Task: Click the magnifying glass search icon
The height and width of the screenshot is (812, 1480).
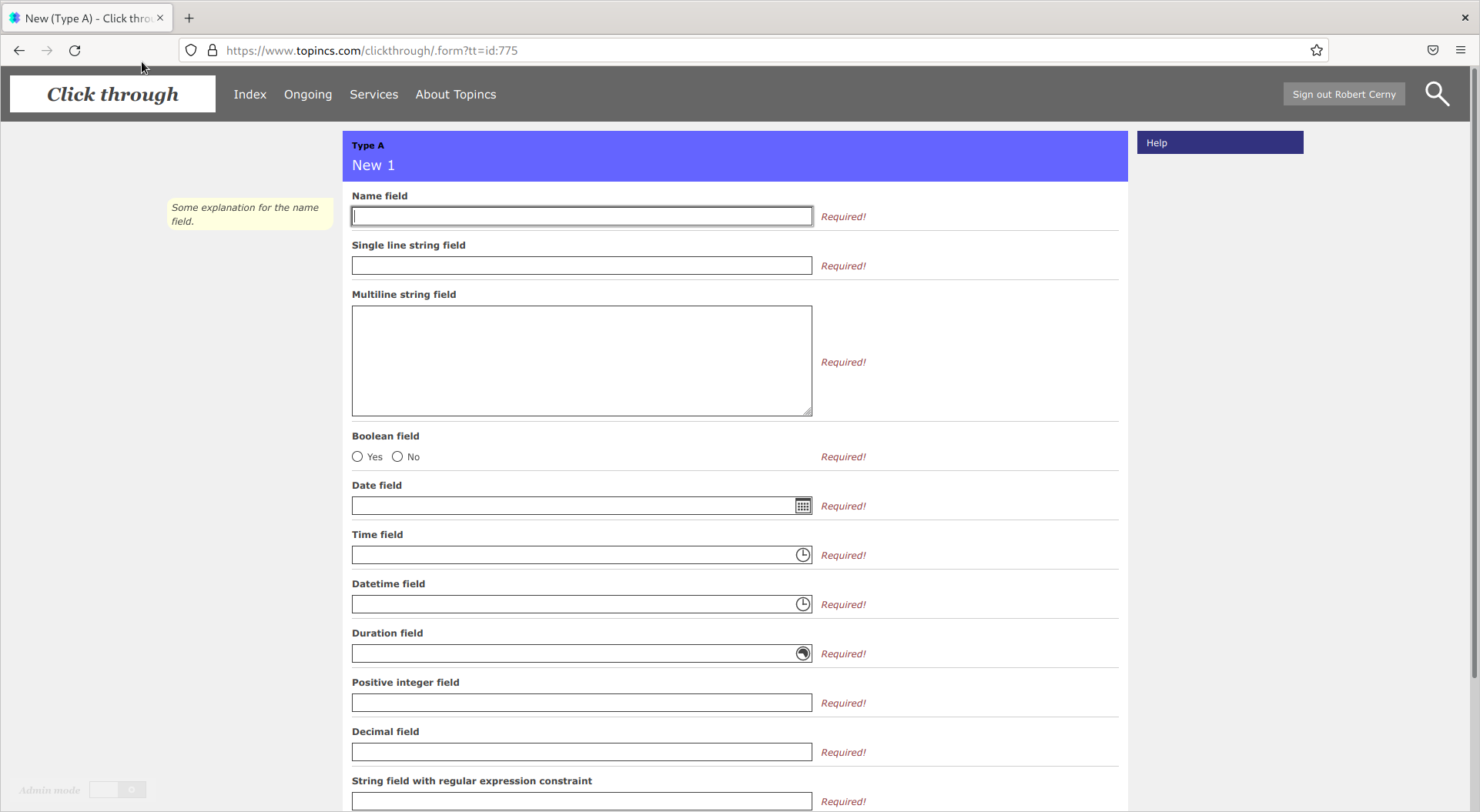Action: (x=1437, y=94)
